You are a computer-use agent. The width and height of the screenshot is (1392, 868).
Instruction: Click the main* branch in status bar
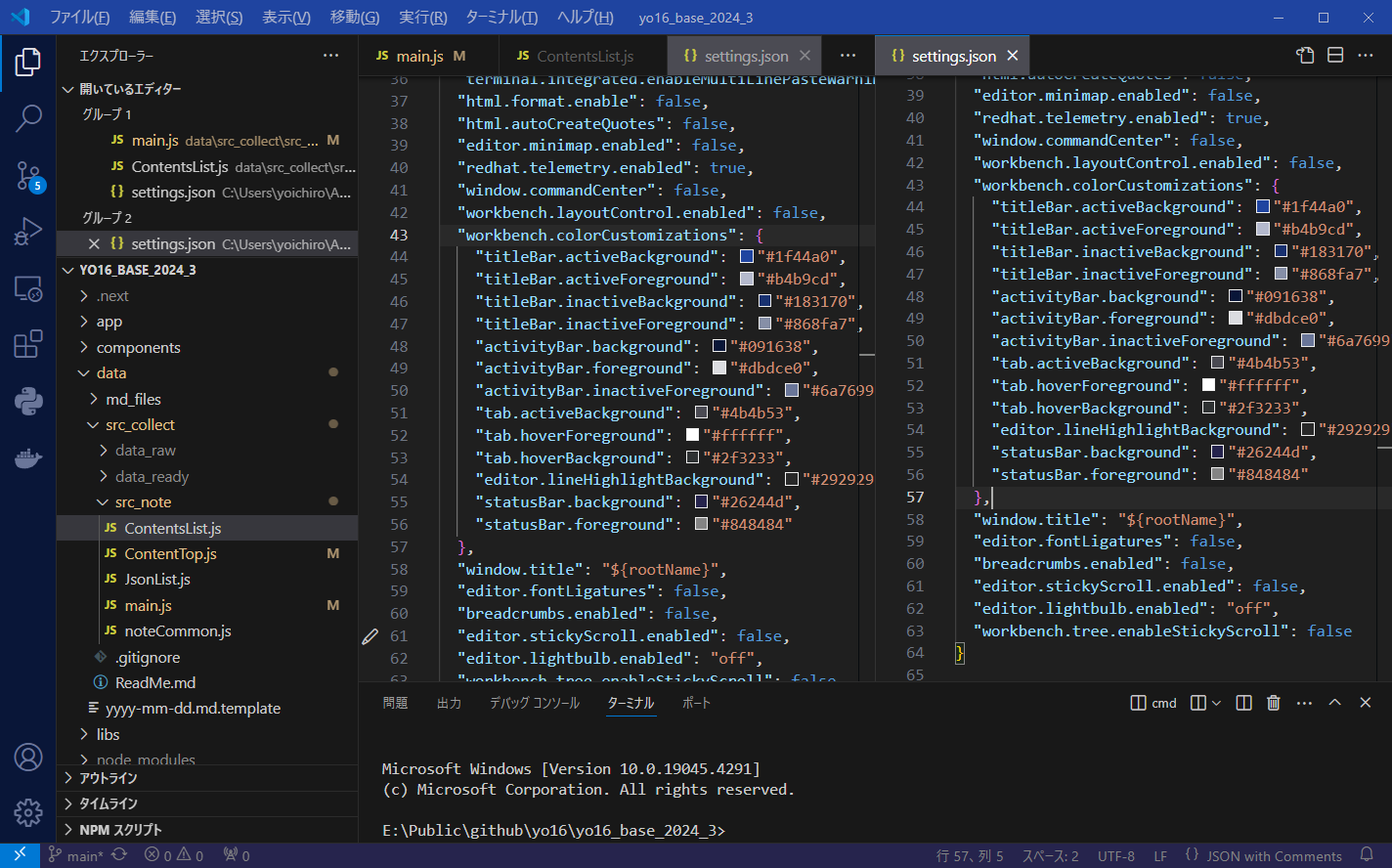75,855
